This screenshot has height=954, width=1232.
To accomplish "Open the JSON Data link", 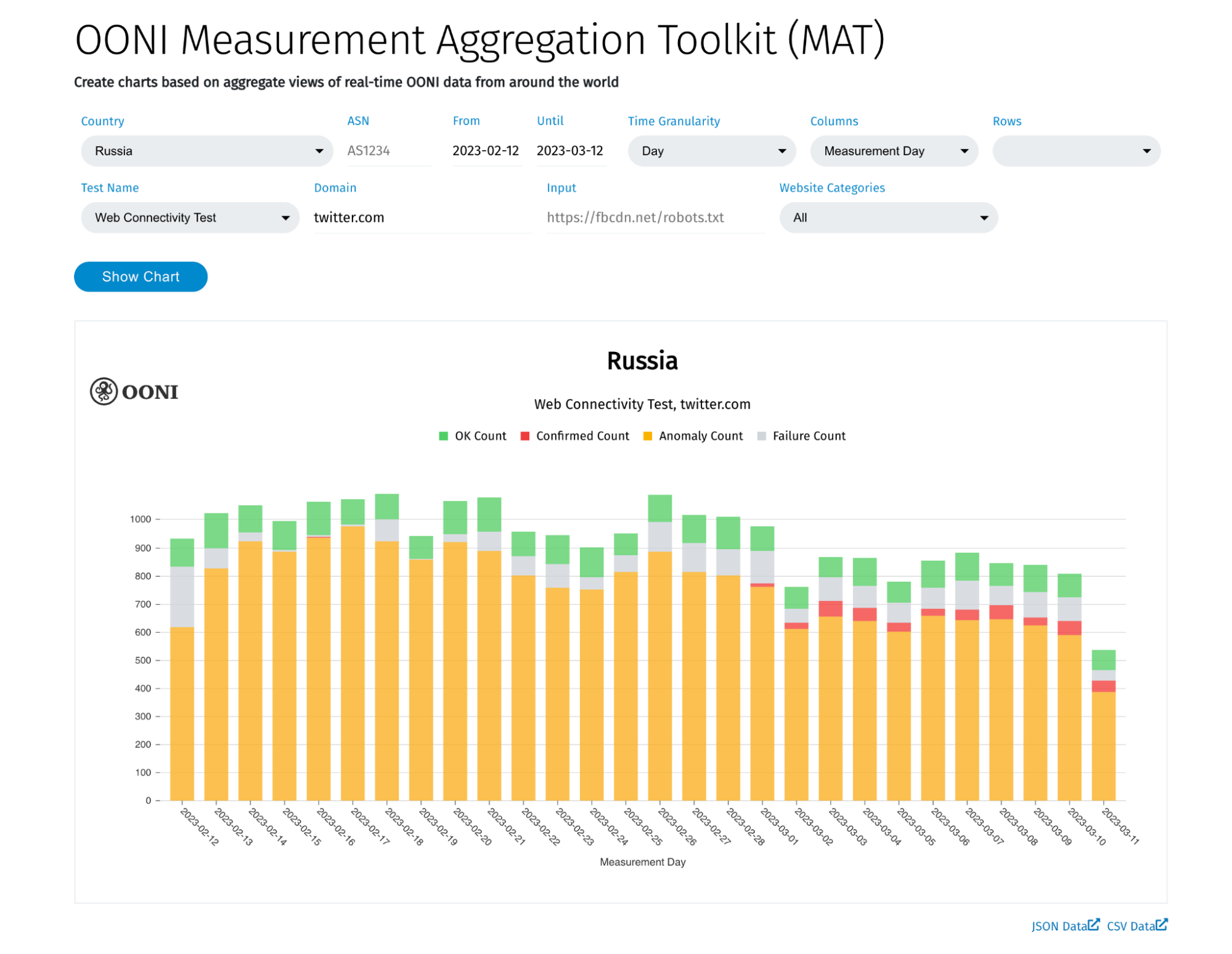I will (1059, 926).
